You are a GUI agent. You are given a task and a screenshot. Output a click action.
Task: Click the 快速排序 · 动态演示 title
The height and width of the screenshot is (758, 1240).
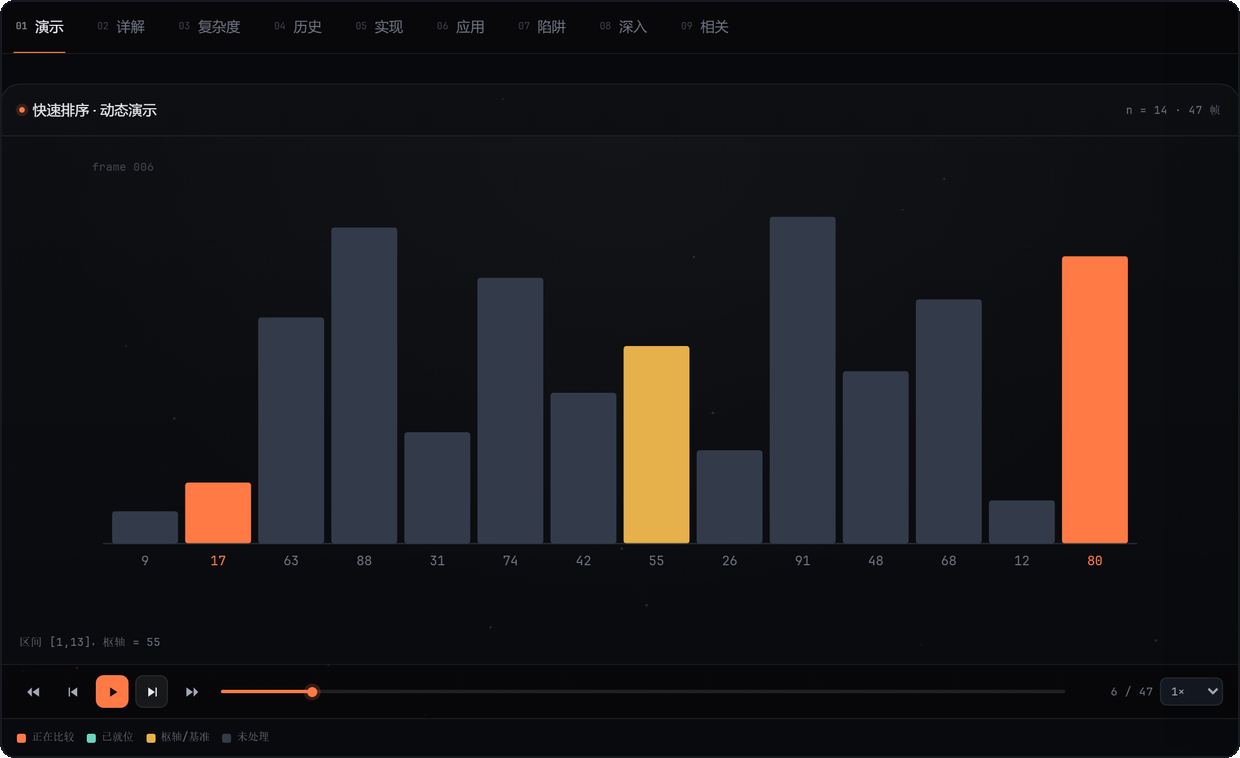95,110
